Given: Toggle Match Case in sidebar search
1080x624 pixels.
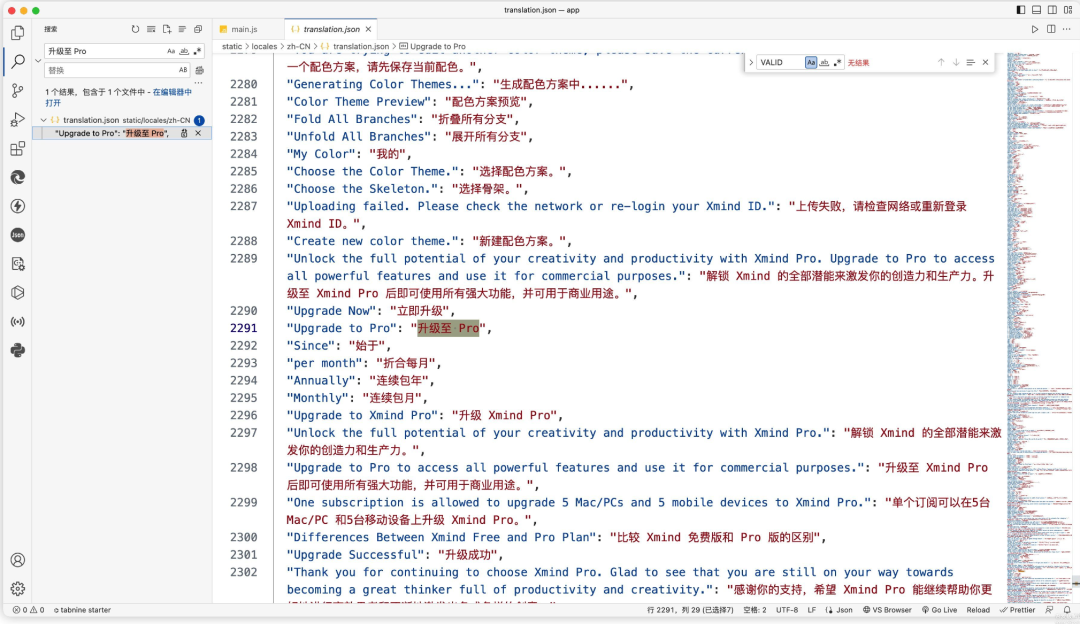Looking at the screenshot, I should [171, 51].
